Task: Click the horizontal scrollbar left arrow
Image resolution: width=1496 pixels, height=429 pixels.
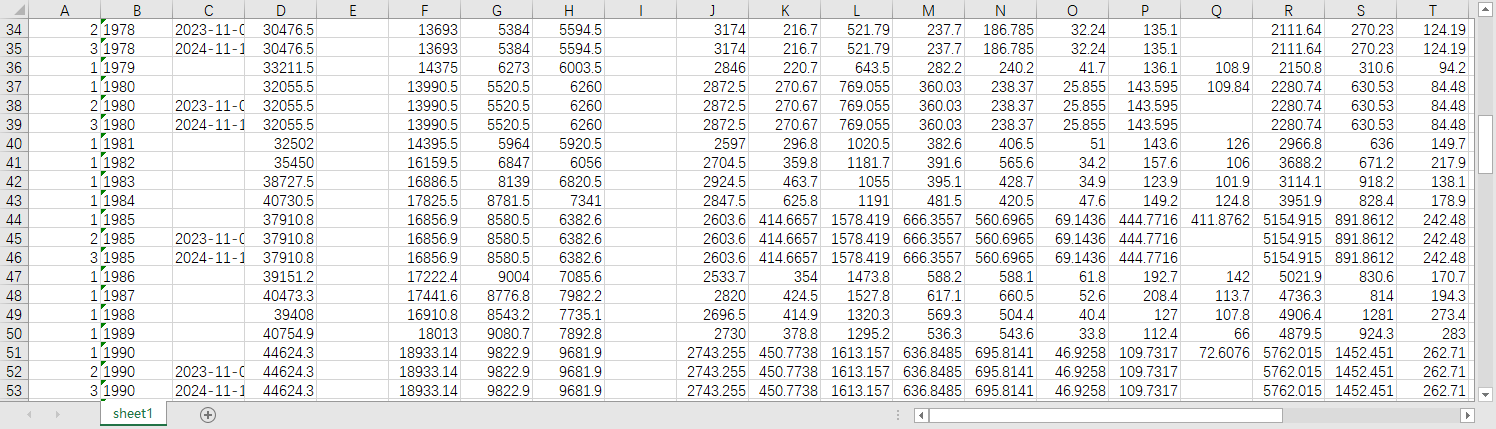Action: pyautogui.click(x=920, y=415)
